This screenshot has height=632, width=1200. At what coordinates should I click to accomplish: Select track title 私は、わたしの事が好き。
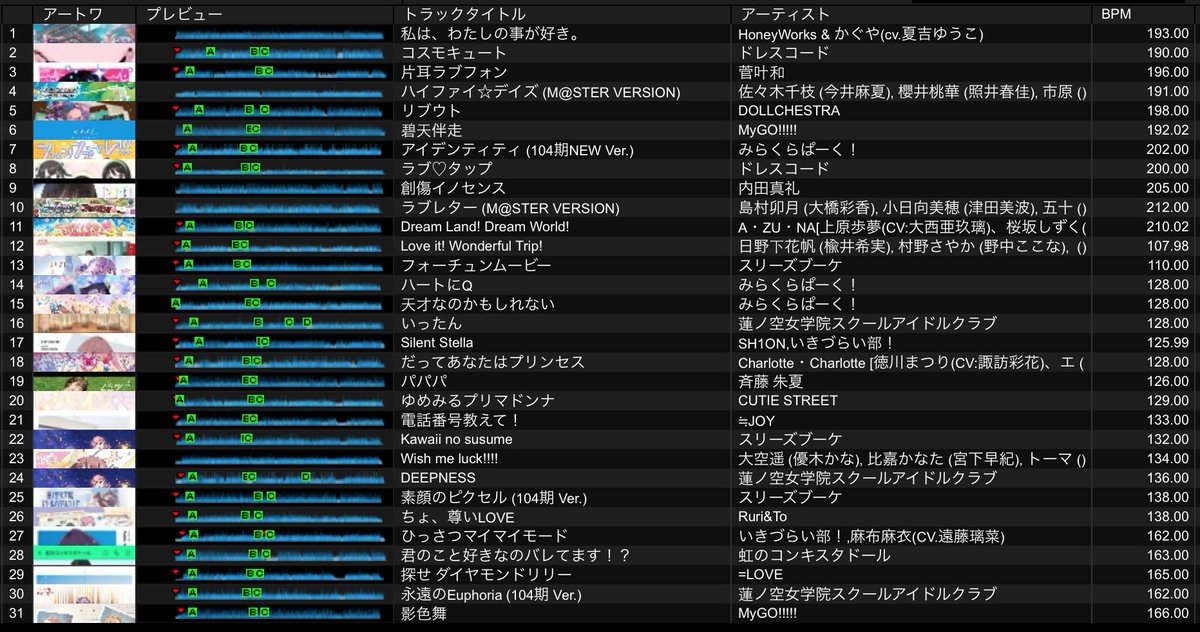point(491,33)
